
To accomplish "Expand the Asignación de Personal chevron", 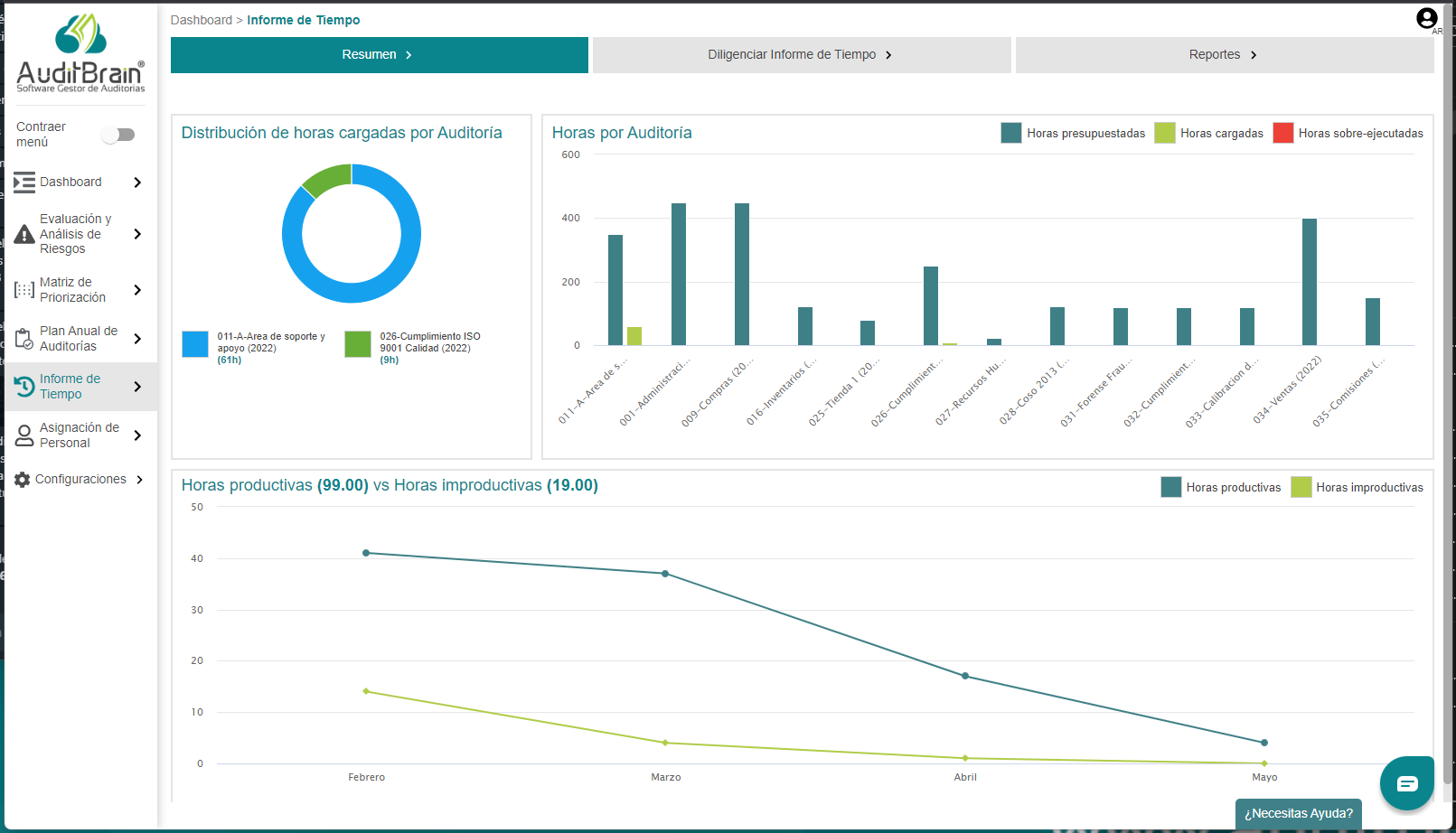I will tap(137, 435).
